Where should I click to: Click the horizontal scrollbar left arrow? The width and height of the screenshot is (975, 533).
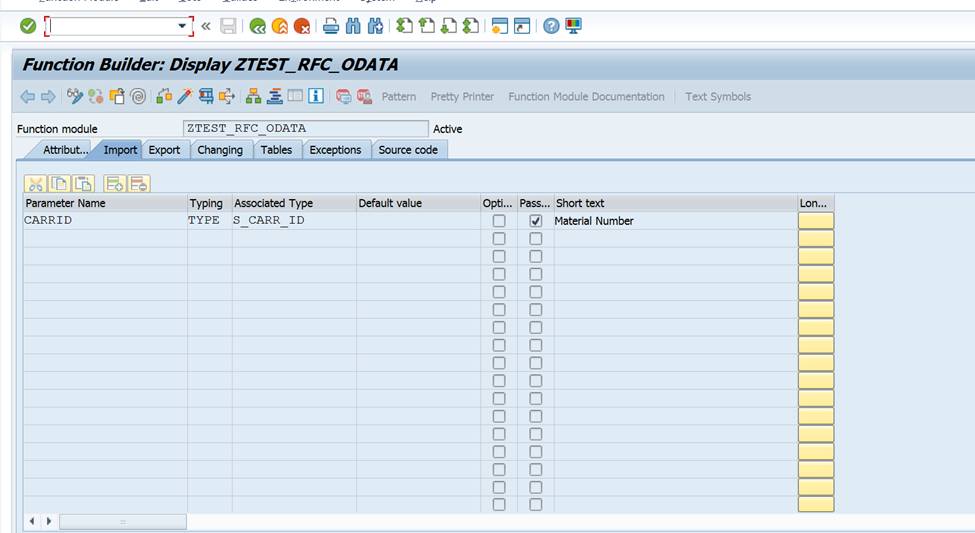pyautogui.click(x=32, y=521)
